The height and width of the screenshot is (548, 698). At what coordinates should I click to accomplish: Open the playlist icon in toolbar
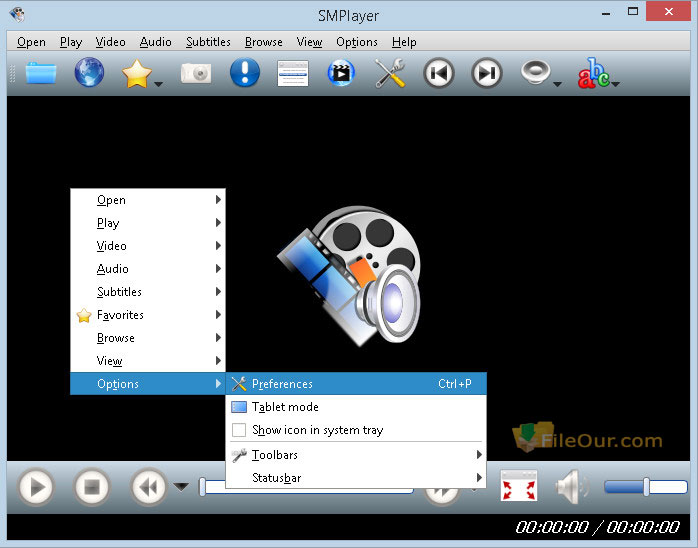click(293, 73)
